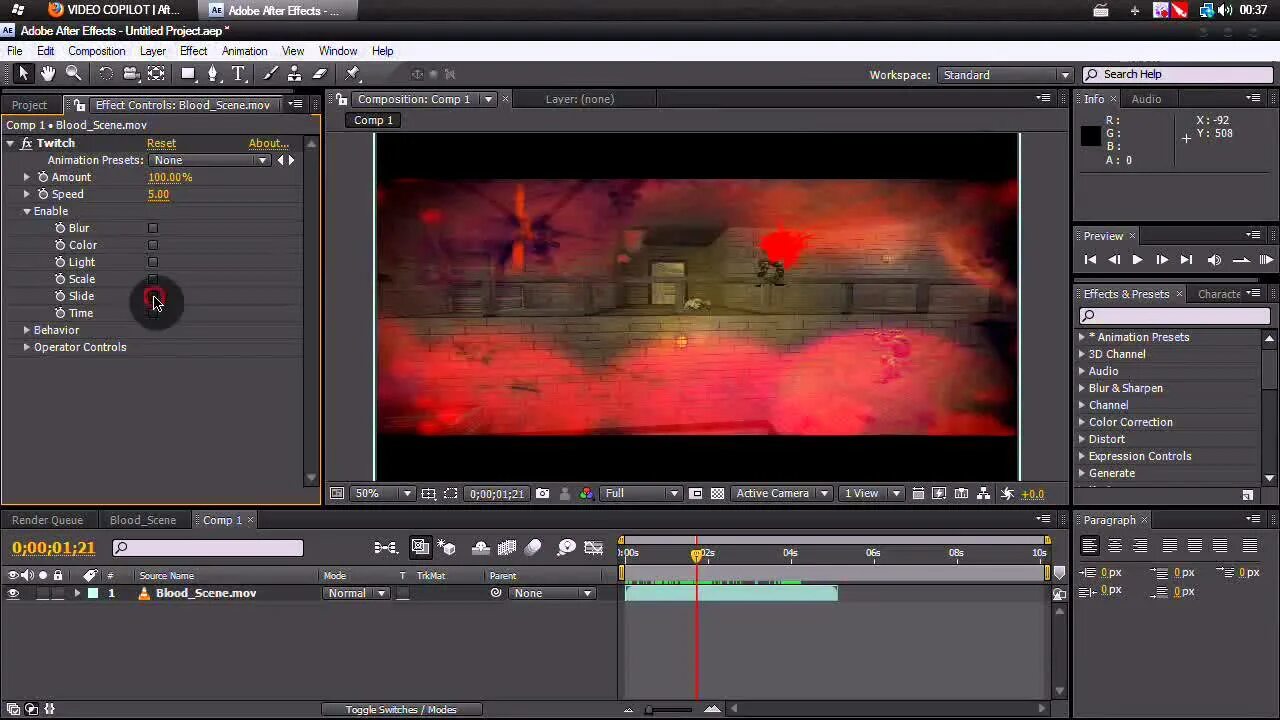Select the Pen tool
Image resolution: width=1280 pixels, height=720 pixels.
click(x=212, y=74)
